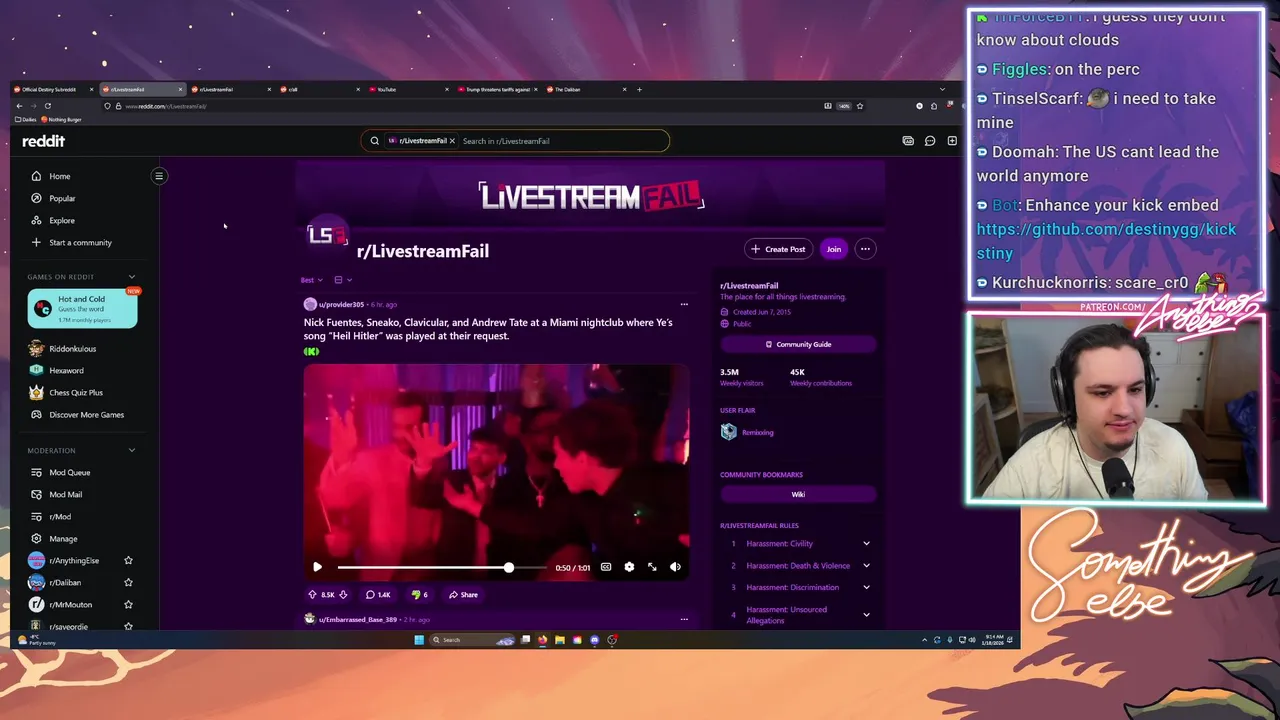The image size is (1280, 720).
Task: Click the award button showing 6
Action: tap(420, 595)
